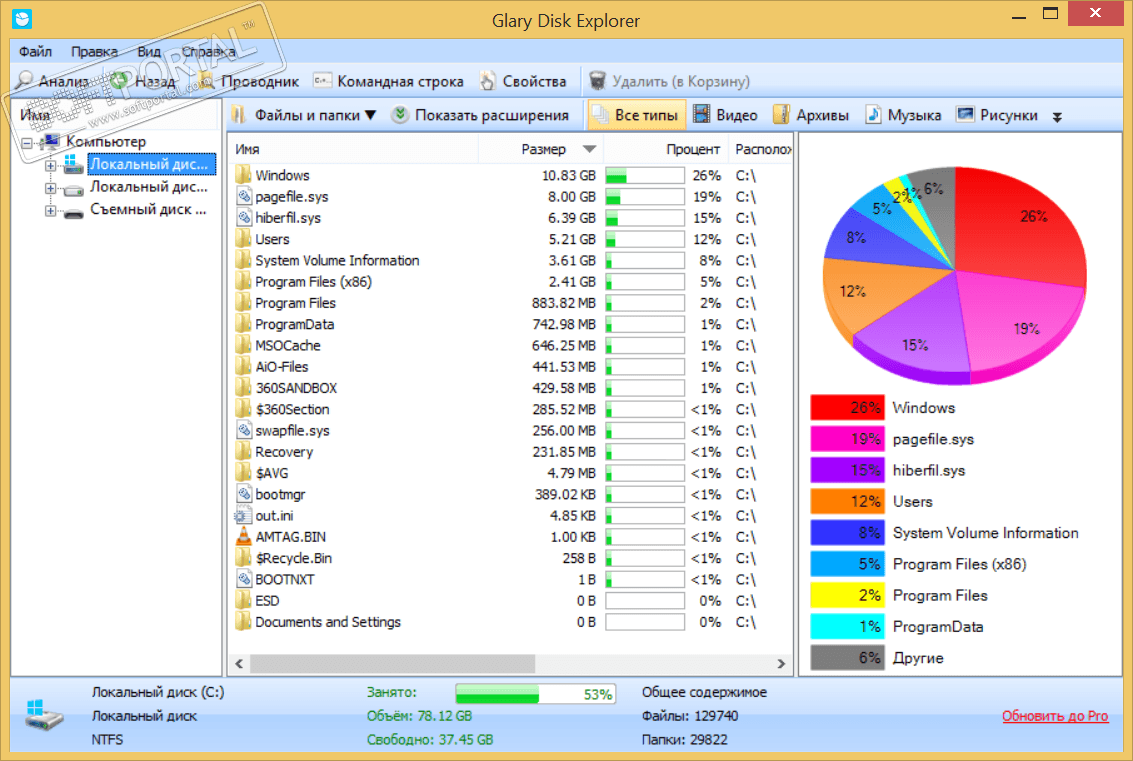Click the orange Users 12% legend swatch
1133x761 pixels.
(847, 501)
